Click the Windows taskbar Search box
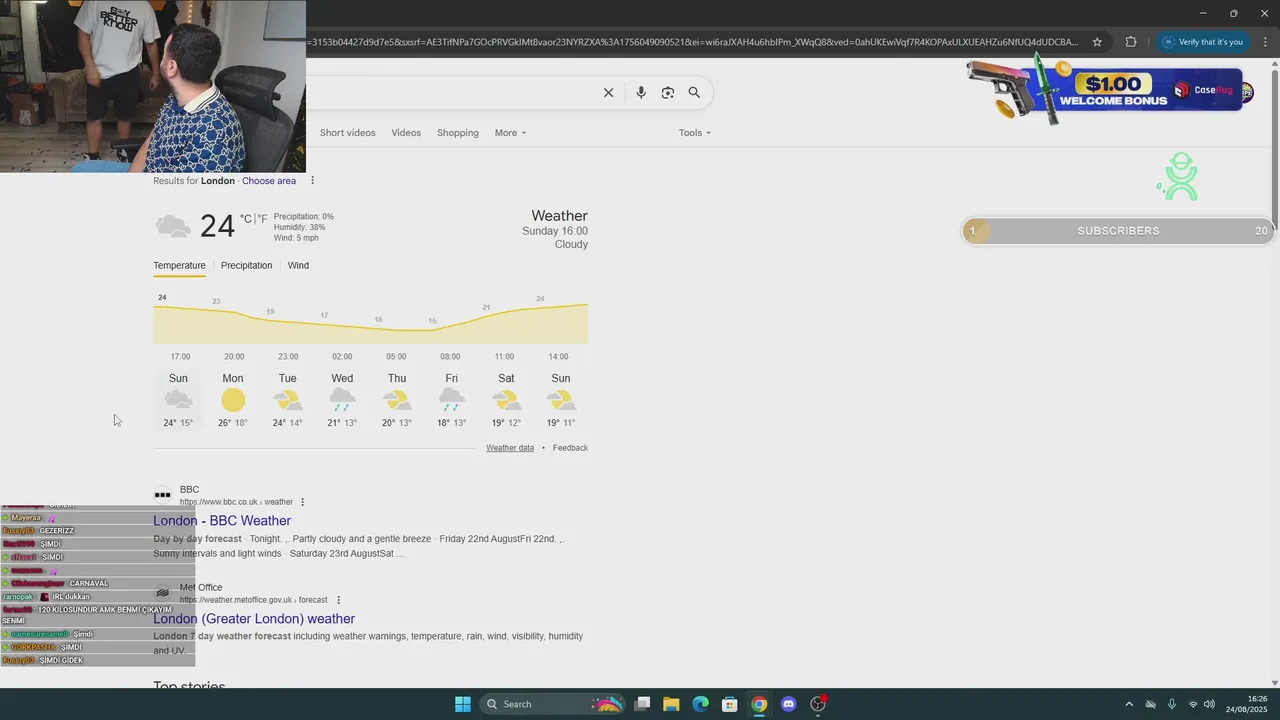The height and width of the screenshot is (720, 1280). (x=552, y=704)
